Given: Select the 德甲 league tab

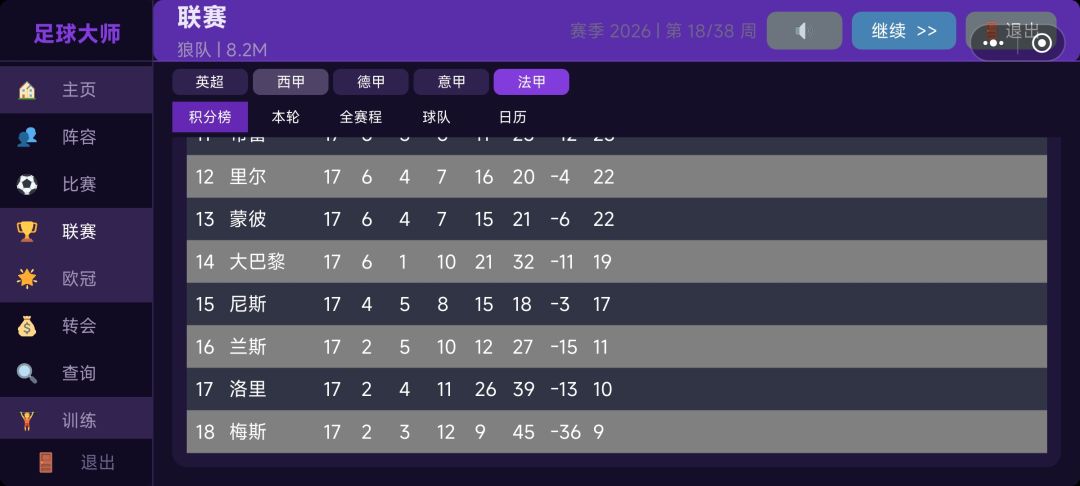Looking at the screenshot, I should coord(371,82).
